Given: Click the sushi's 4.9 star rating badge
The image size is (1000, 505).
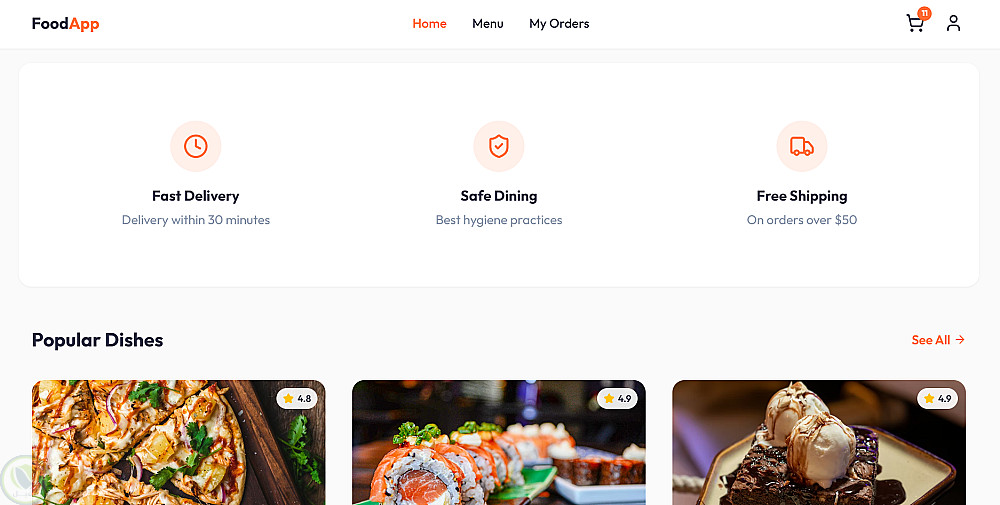Looking at the screenshot, I should pos(617,399).
